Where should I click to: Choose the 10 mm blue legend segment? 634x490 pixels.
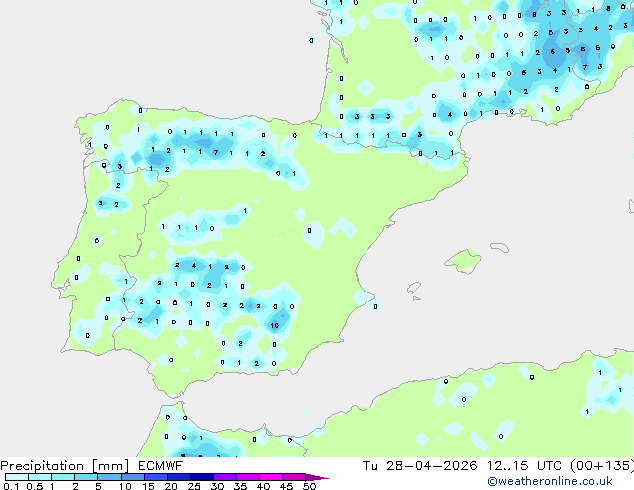click(x=132, y=477)
